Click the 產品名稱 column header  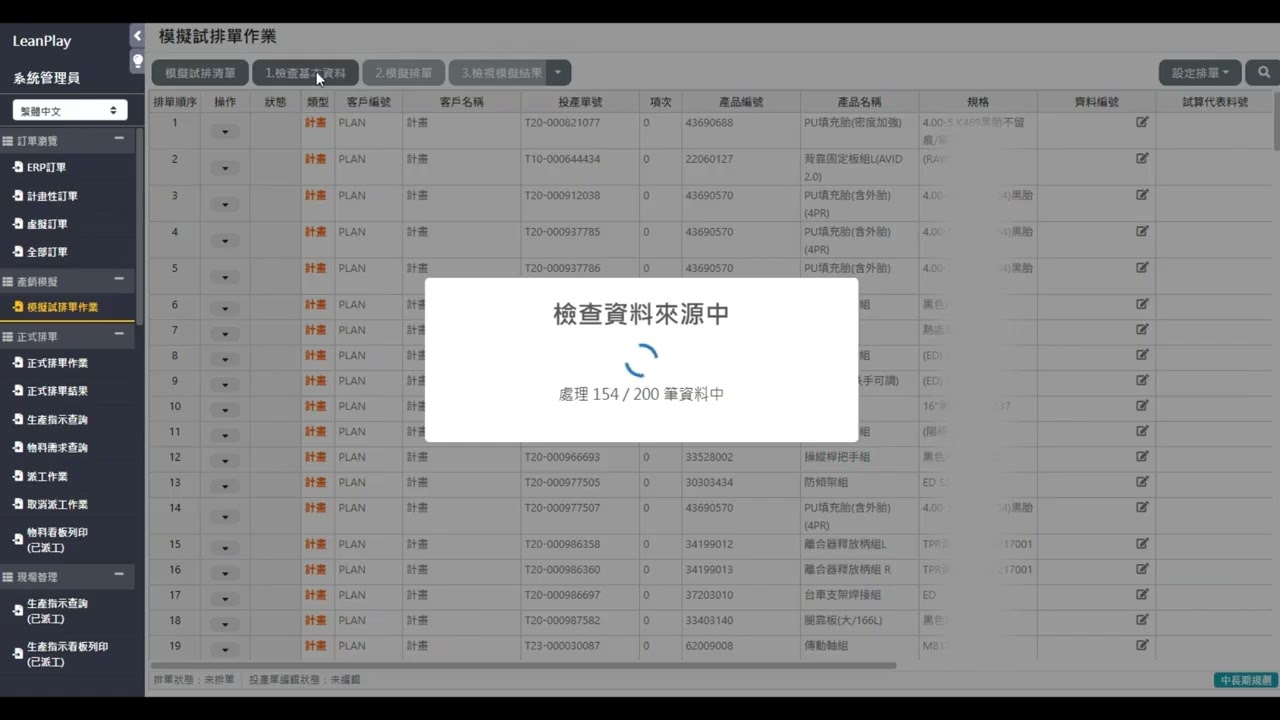[859, 102]
